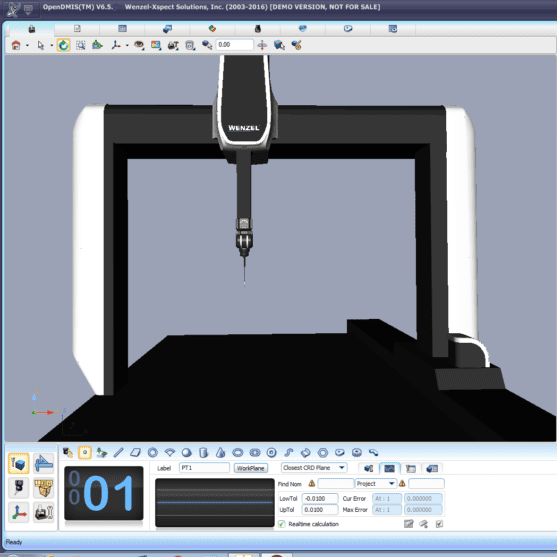Viewport: 557px width, 557px height.
Task: Select the Arc feature tool
Action: [170, 453]
